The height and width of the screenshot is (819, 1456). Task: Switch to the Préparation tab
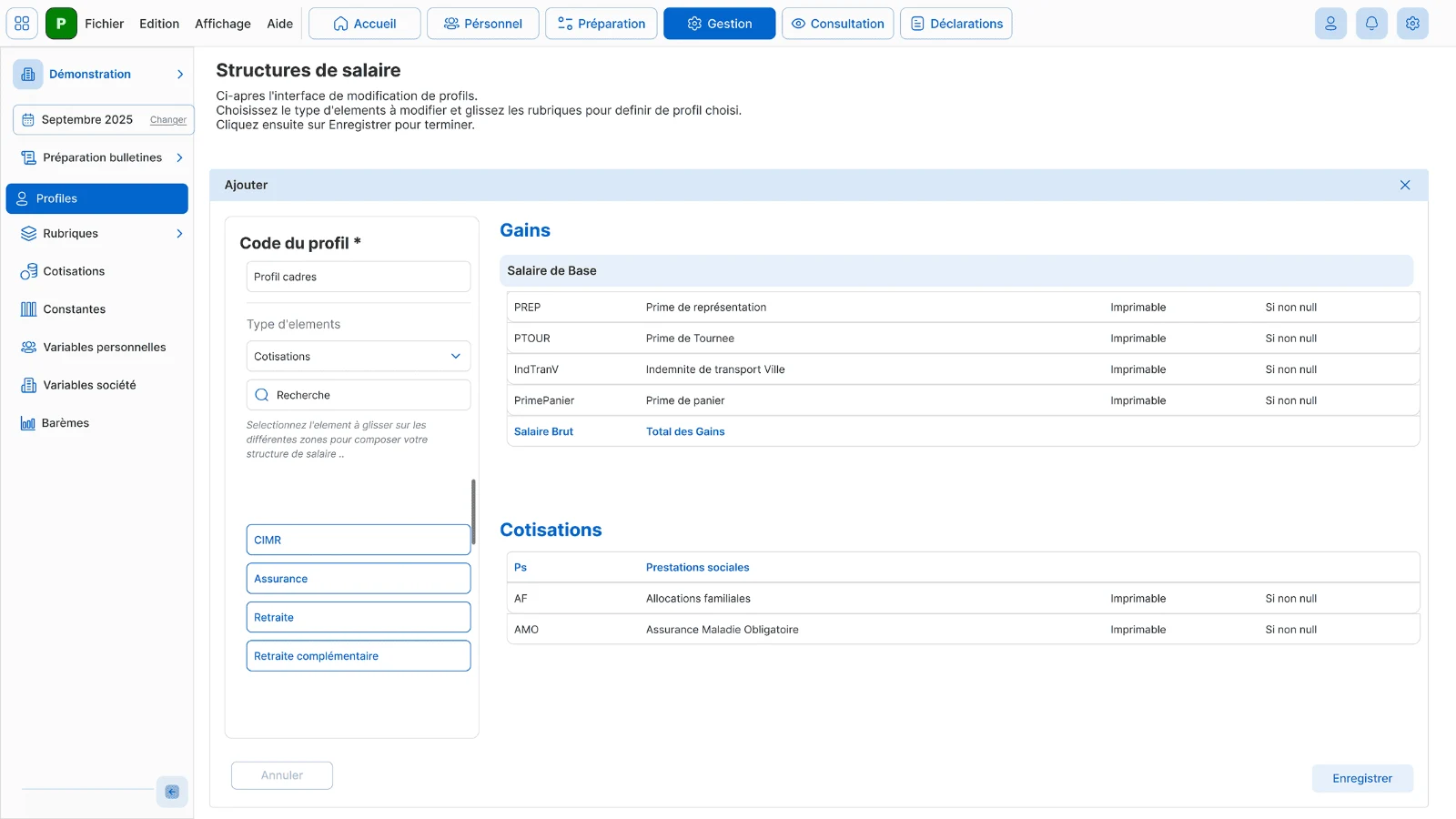602,24
